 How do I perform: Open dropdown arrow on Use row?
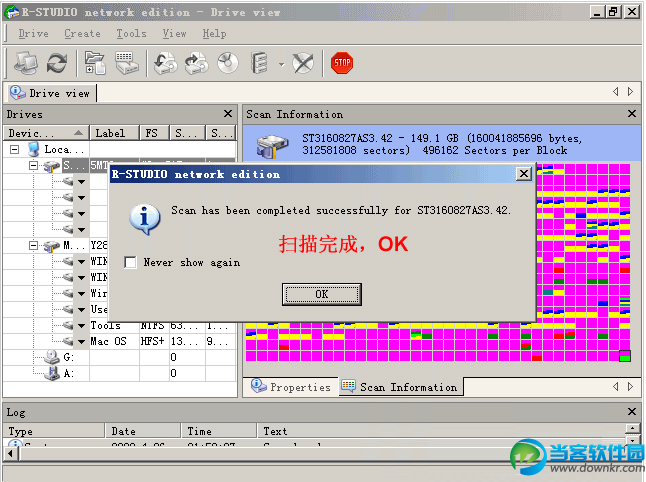pyautogui.click(x=82, y=309)
